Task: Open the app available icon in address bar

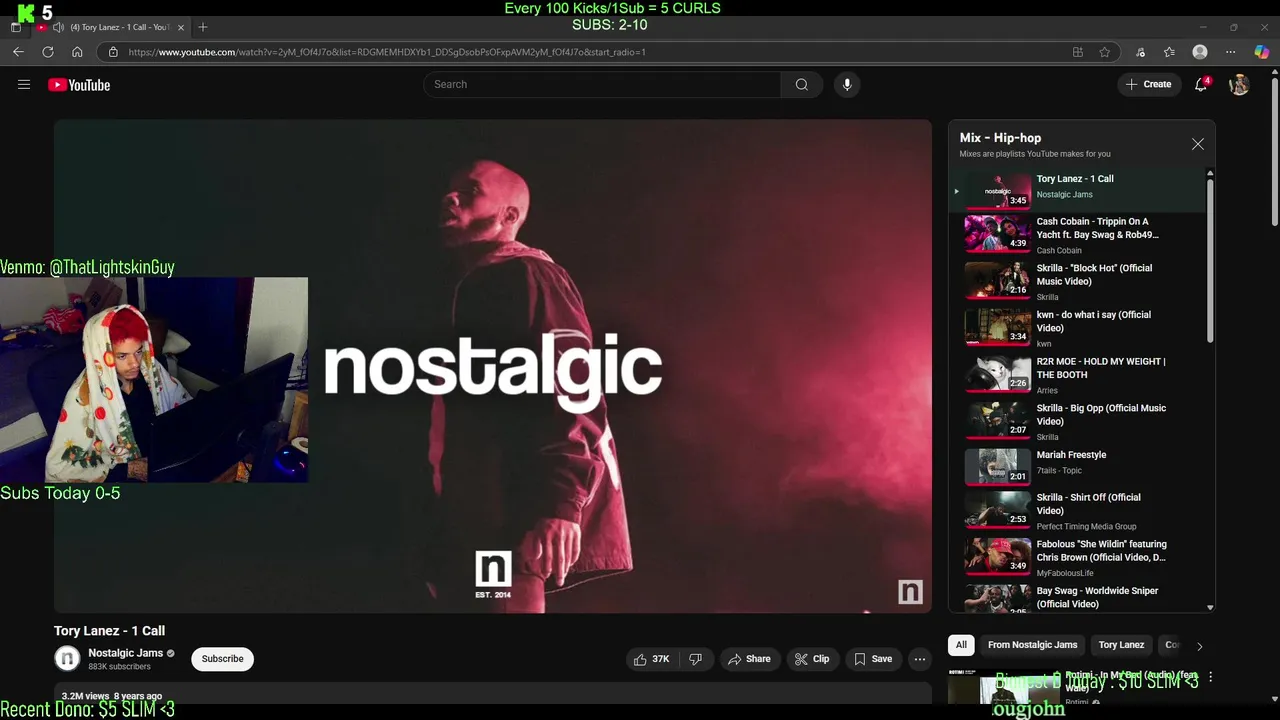Action: pyautogui.click(x=1077, y=52)
